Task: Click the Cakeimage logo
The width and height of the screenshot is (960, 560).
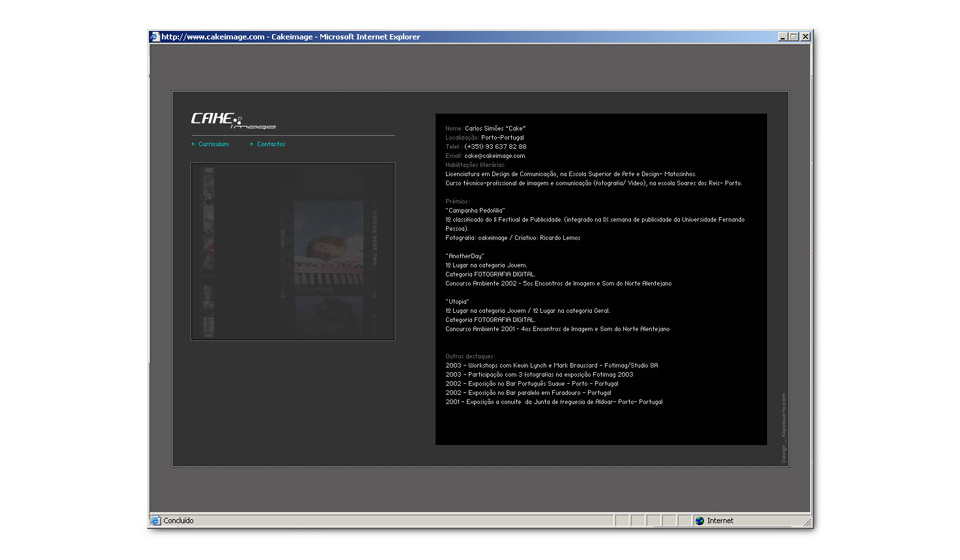Action: click(233, 120)
